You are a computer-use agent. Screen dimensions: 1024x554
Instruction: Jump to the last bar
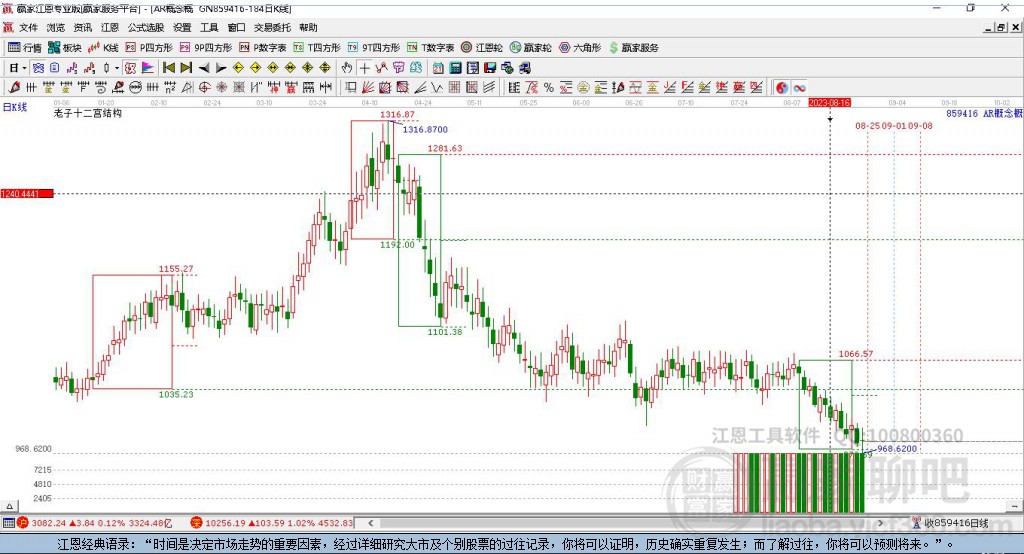click(x=186, y=68)
